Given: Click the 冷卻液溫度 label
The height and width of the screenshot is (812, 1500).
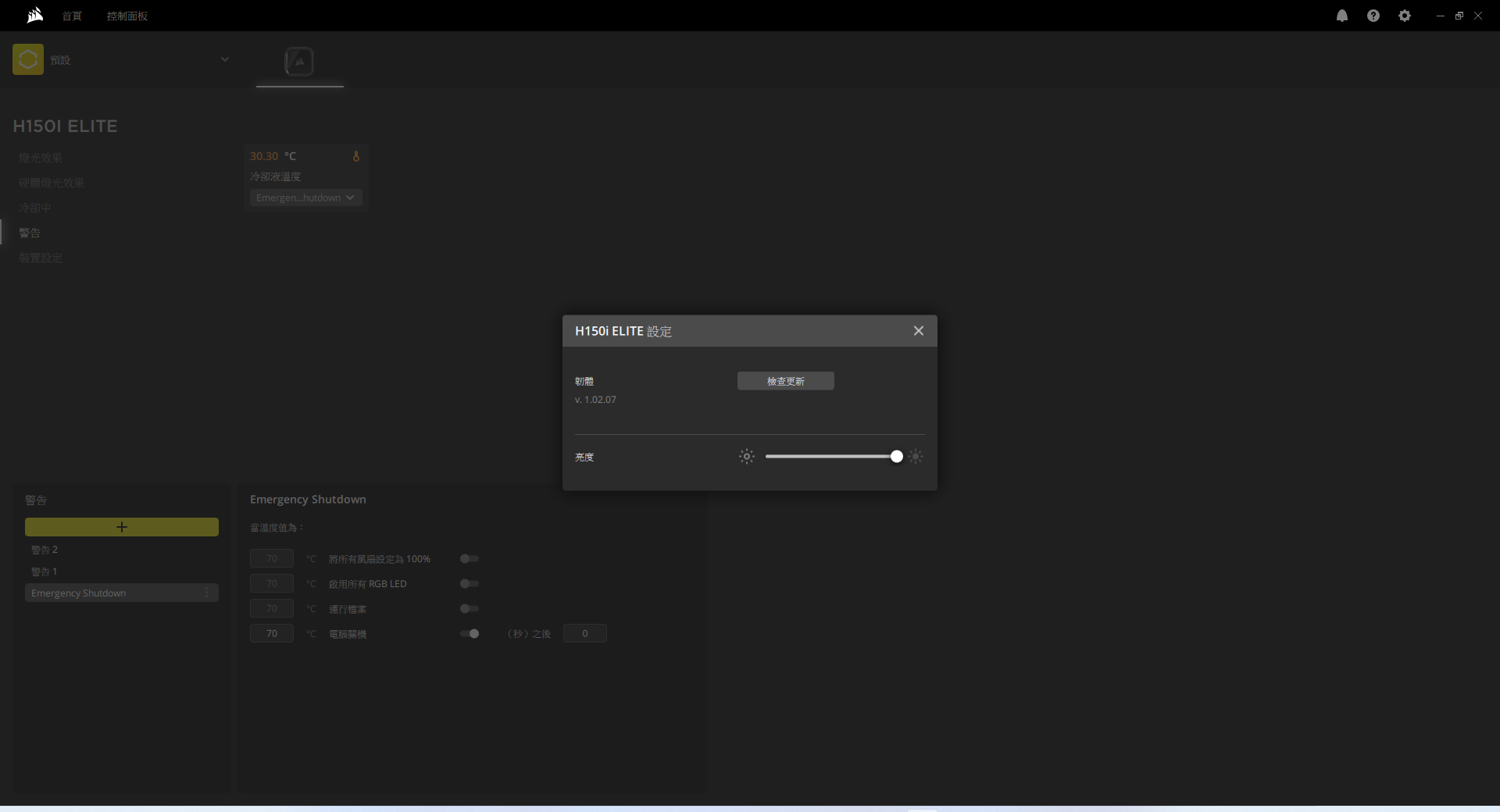Looking at the screenshot, I should pos(275,176).
